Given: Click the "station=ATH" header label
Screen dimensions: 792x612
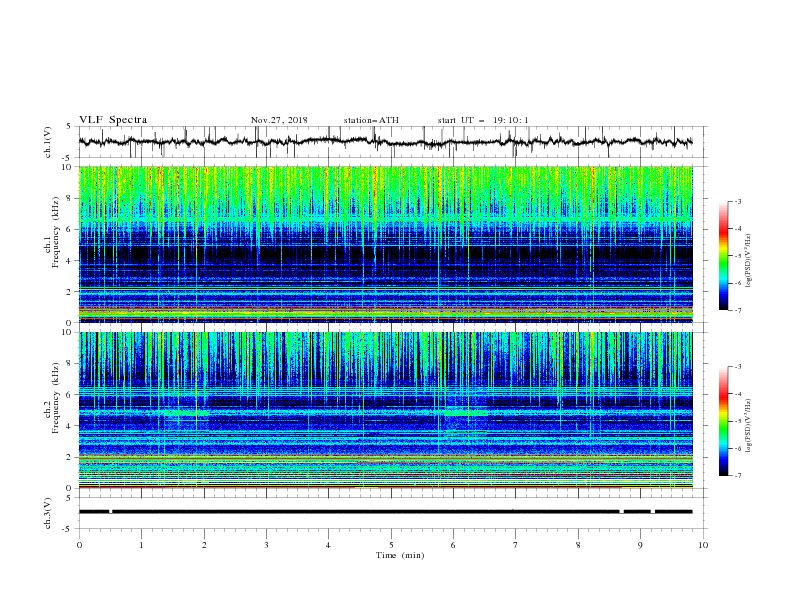Looking at the screenshot, I should 371,120.
